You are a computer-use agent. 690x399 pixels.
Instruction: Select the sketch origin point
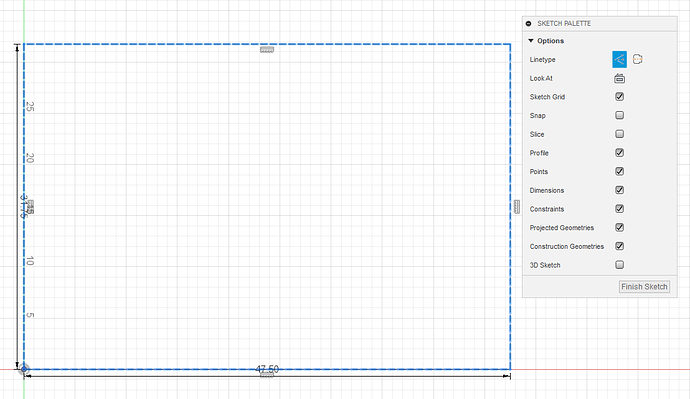click(24, 369)
